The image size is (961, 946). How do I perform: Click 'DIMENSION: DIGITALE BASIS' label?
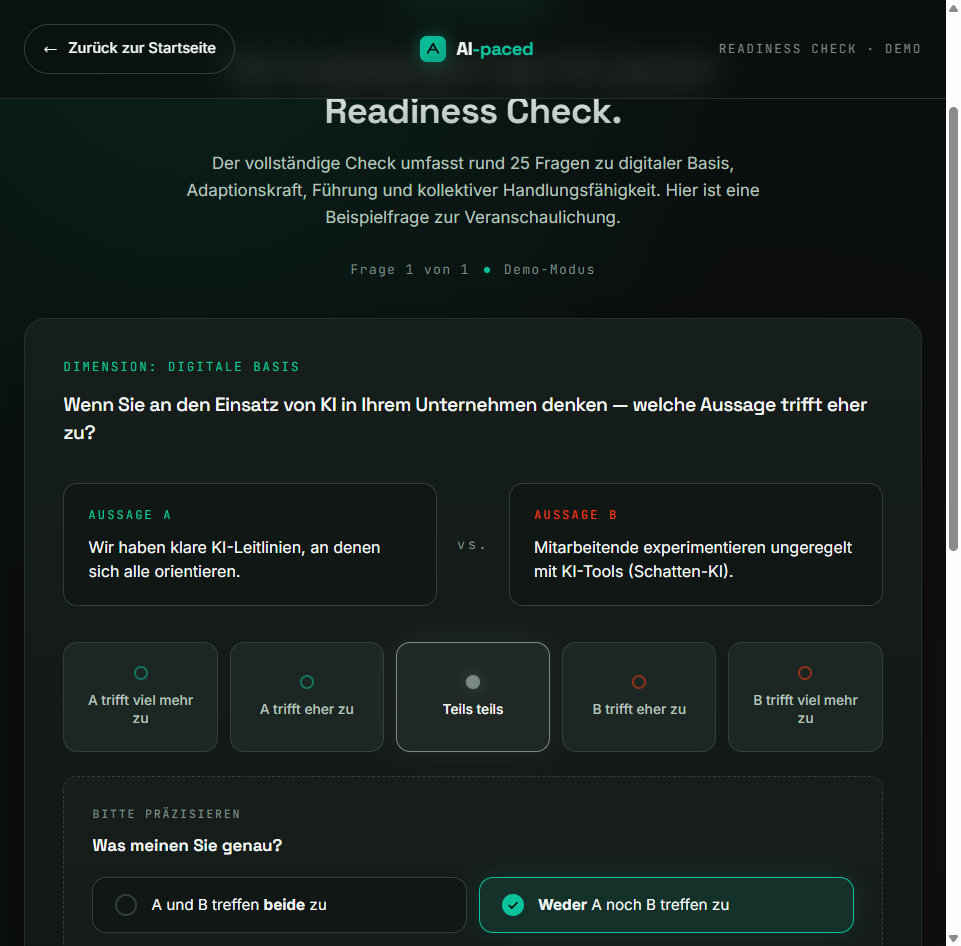click(181, 367)
